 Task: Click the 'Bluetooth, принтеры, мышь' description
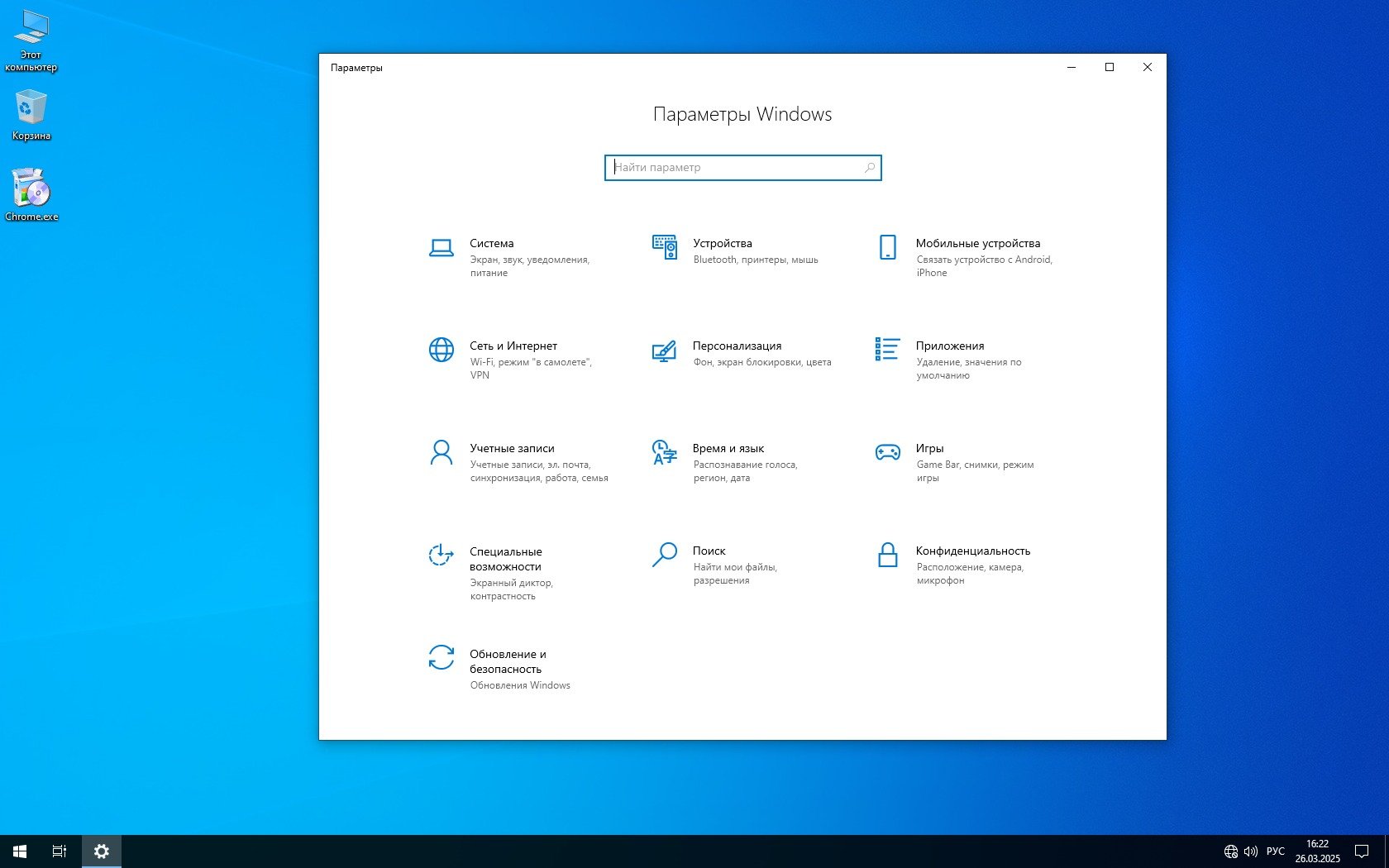756,260
